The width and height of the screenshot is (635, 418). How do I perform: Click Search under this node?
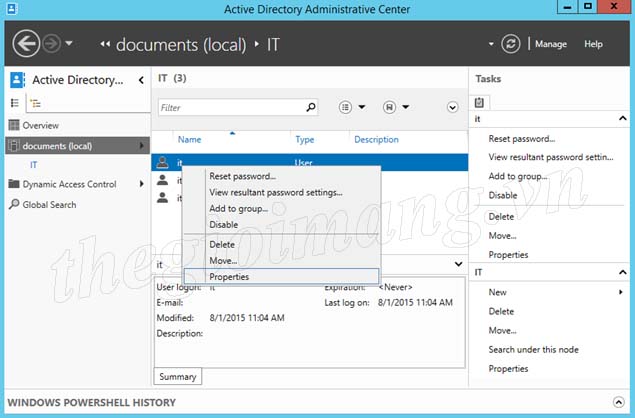click(x=533, y=350)
